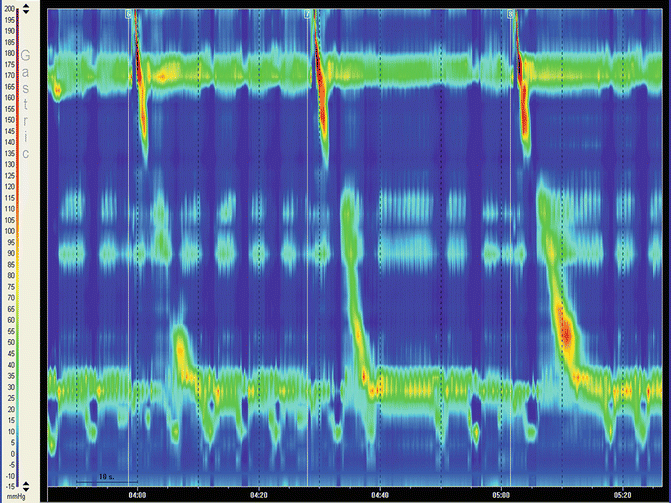671x503 pixels.
Task: Select the third swallow marker at plot top
Action: tap(511, 14)
